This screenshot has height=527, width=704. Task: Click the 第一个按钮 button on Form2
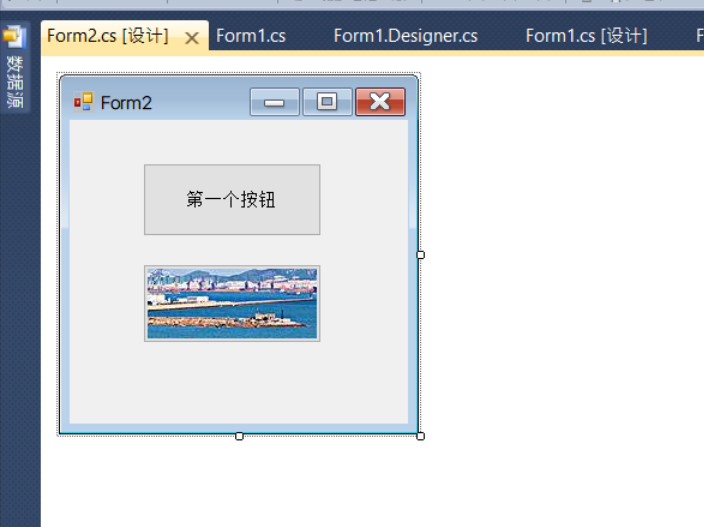pyautogui.click(x=232, y=199)
